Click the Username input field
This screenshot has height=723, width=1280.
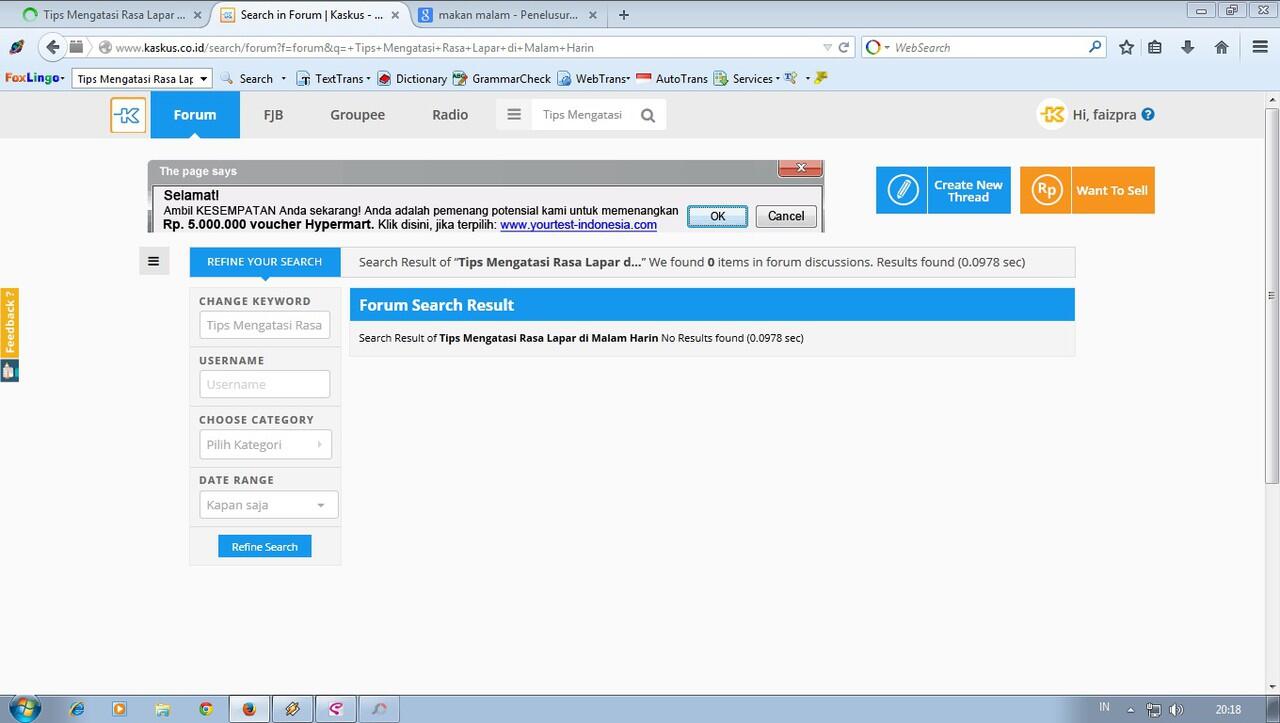pos(265,384)
